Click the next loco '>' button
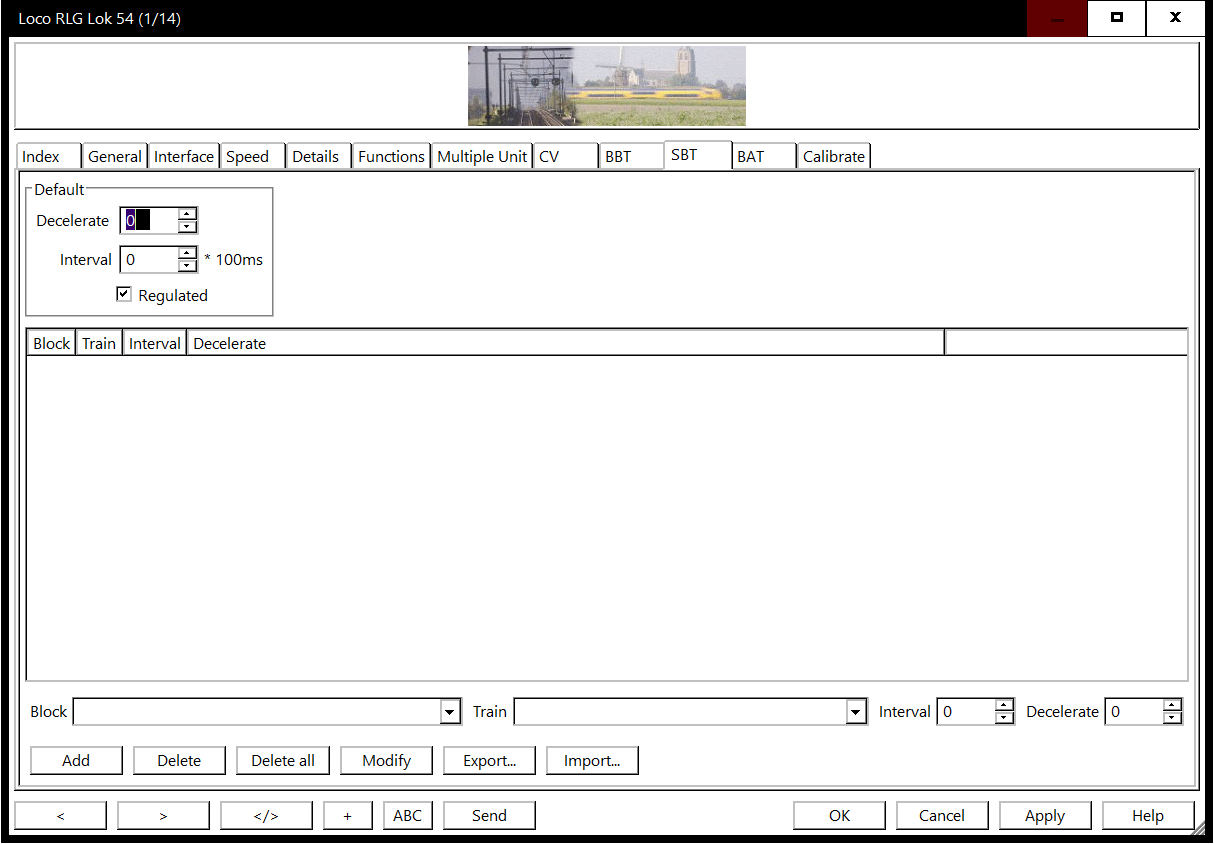Screen dimensions: 1214x844 click(x=163, y=816)
